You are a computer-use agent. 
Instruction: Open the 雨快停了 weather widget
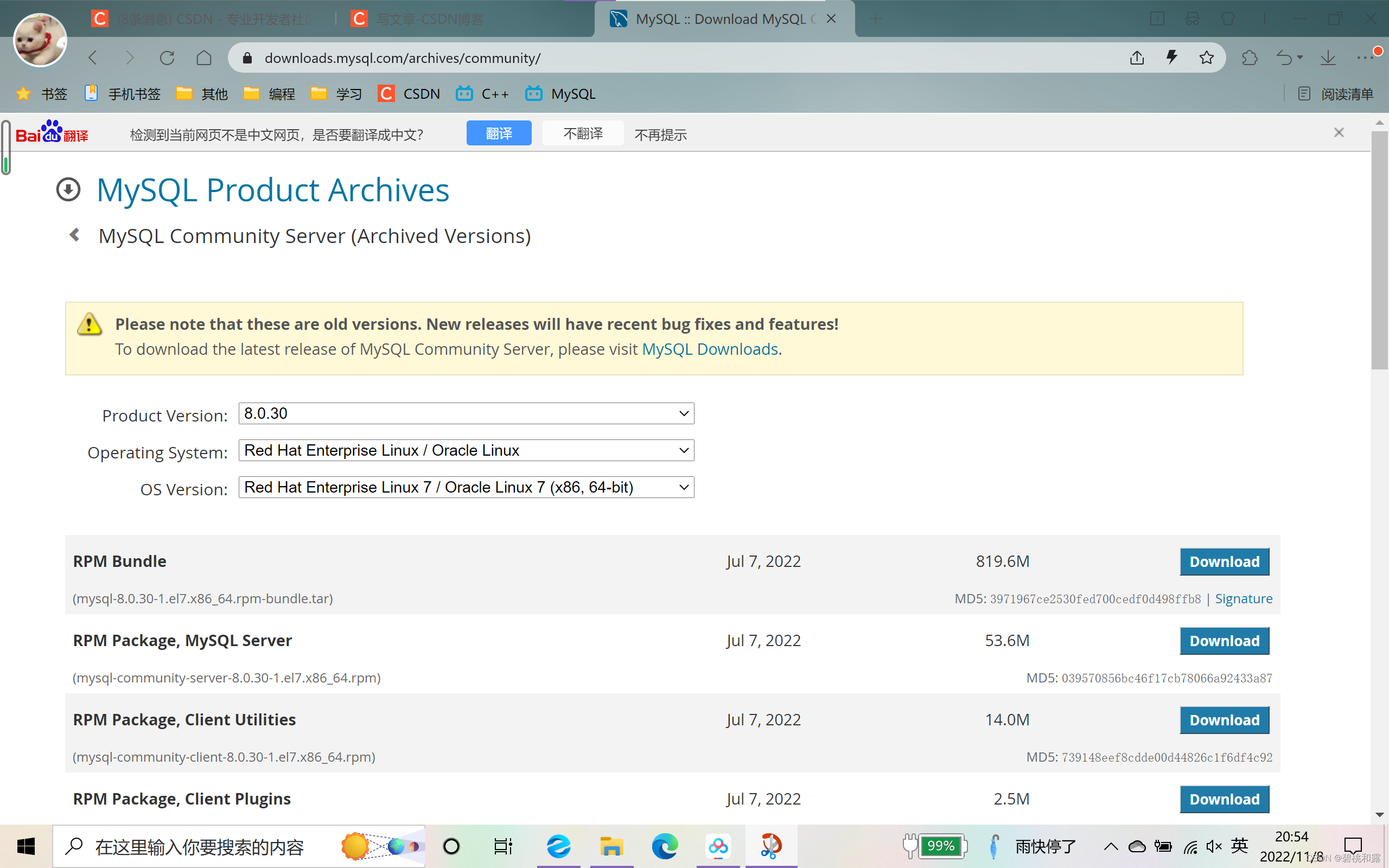pyautogui.click(x=1033, y=846)
